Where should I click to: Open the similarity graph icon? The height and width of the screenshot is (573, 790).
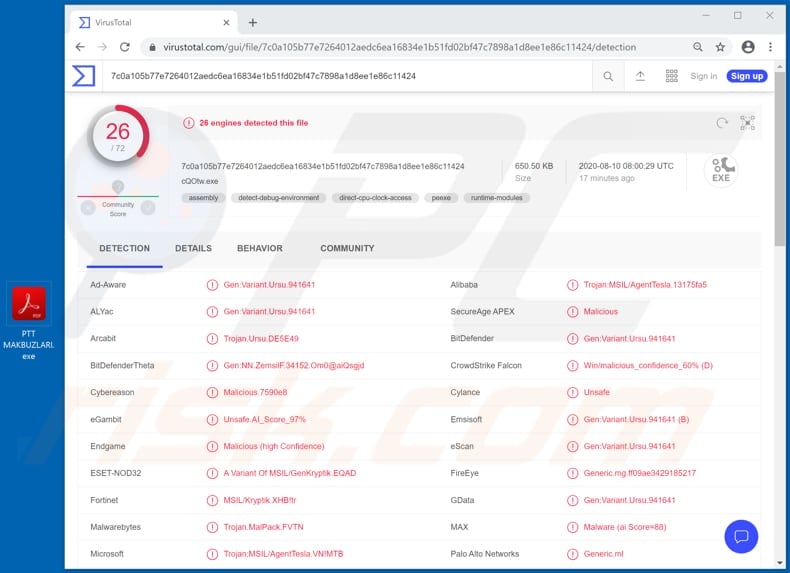(748, 123)
